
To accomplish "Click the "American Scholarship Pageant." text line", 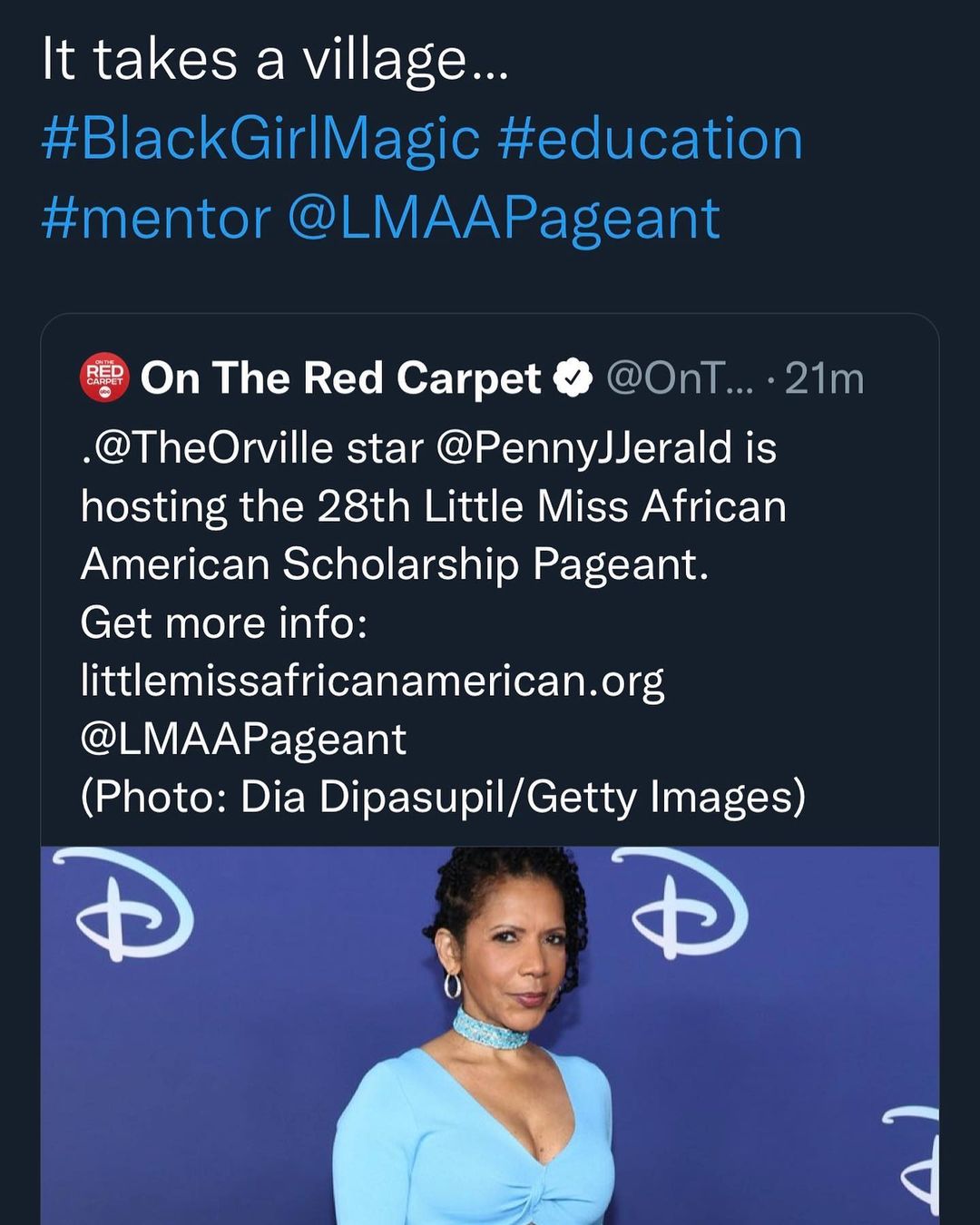I will click(x=394, y=563).
